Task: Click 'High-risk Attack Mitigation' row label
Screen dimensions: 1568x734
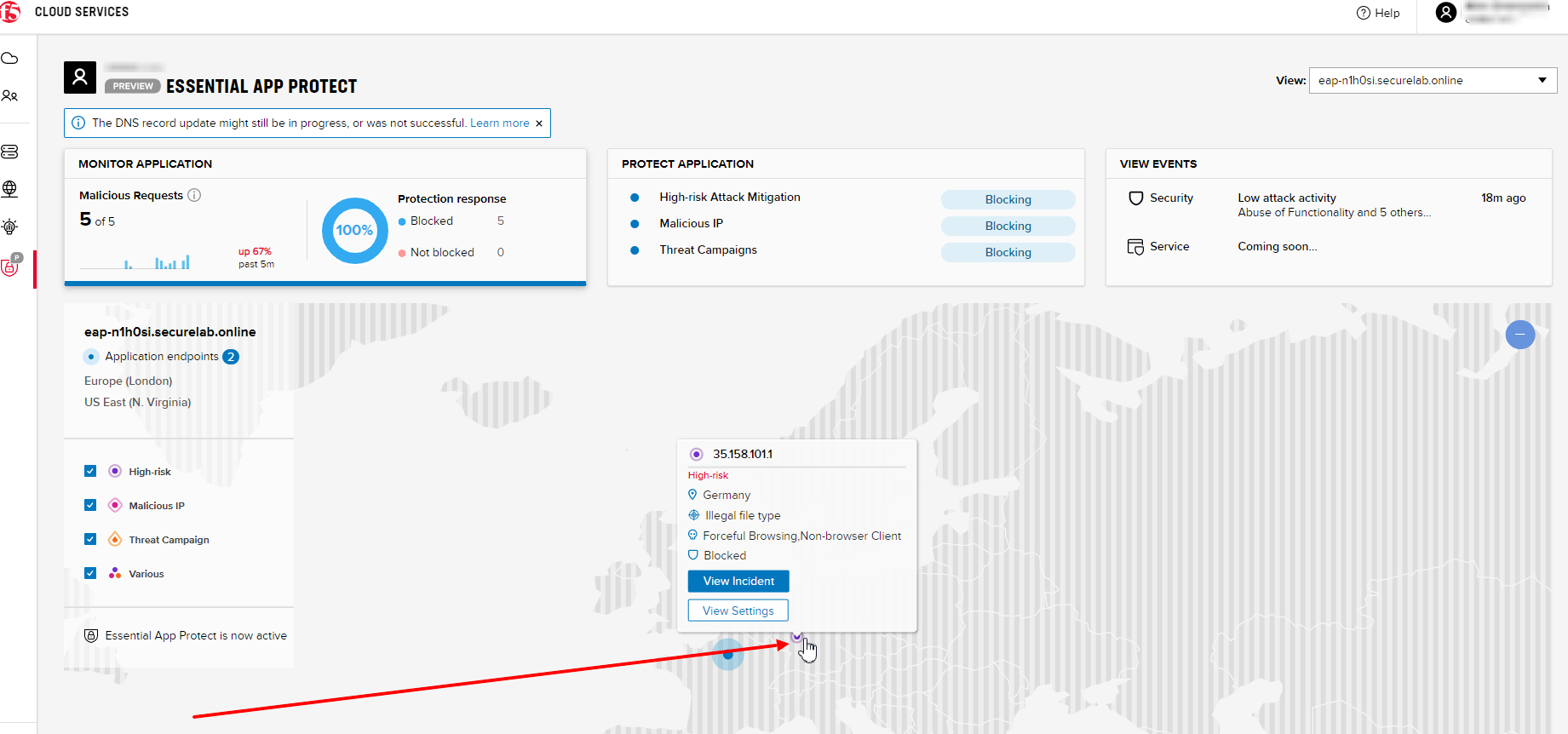Action: (730, 197)
